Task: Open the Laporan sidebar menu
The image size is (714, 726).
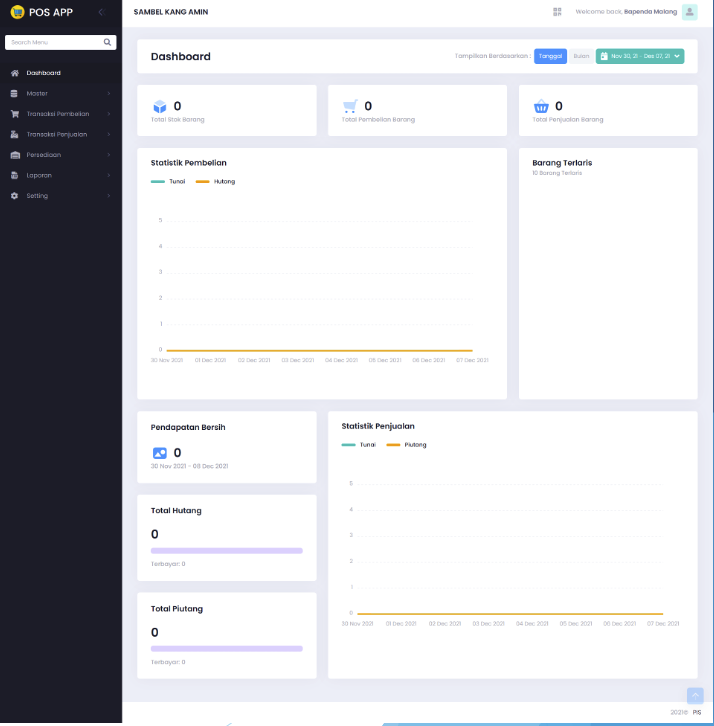Action: [60, 175]
